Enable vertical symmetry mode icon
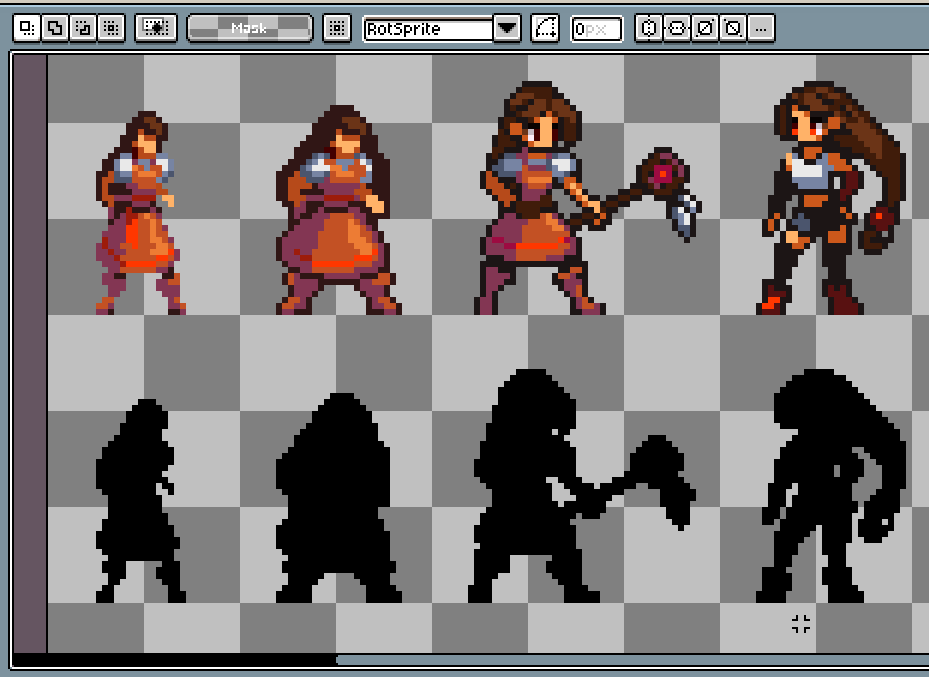Screen dimensions: 929x677 click(x=677, y=28)
